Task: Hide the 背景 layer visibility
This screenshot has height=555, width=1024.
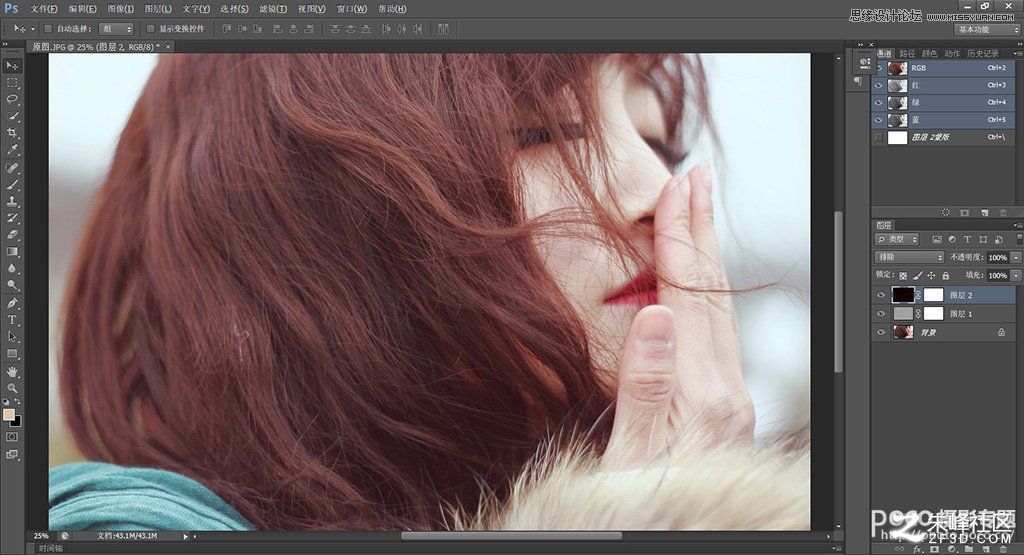Action: (x=880, y=332)
